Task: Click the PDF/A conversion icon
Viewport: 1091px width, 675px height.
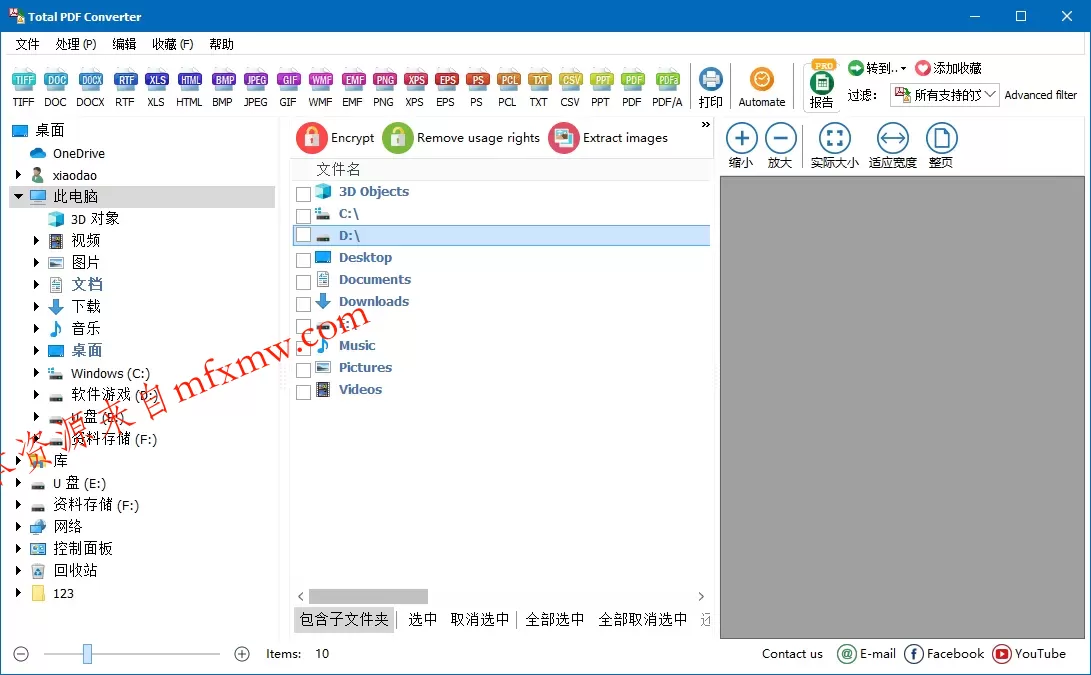Action: pos(667,88)
